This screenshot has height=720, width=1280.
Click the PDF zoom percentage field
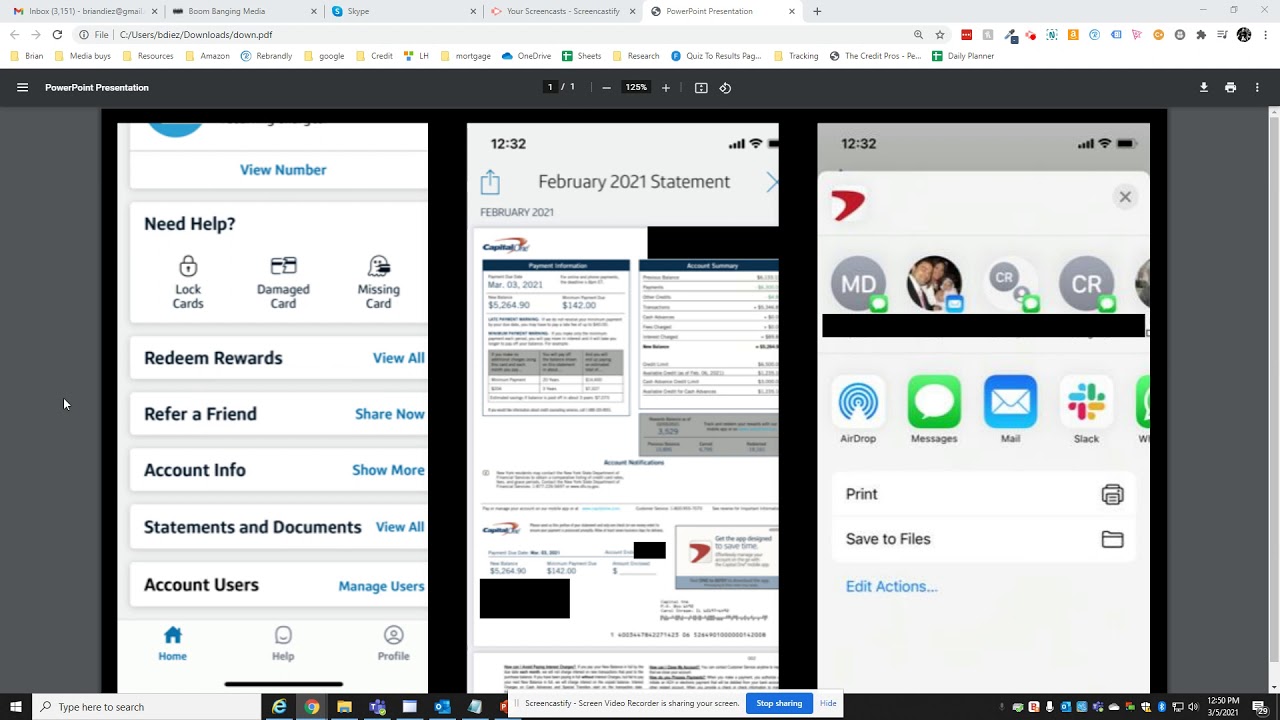point(636,87)
